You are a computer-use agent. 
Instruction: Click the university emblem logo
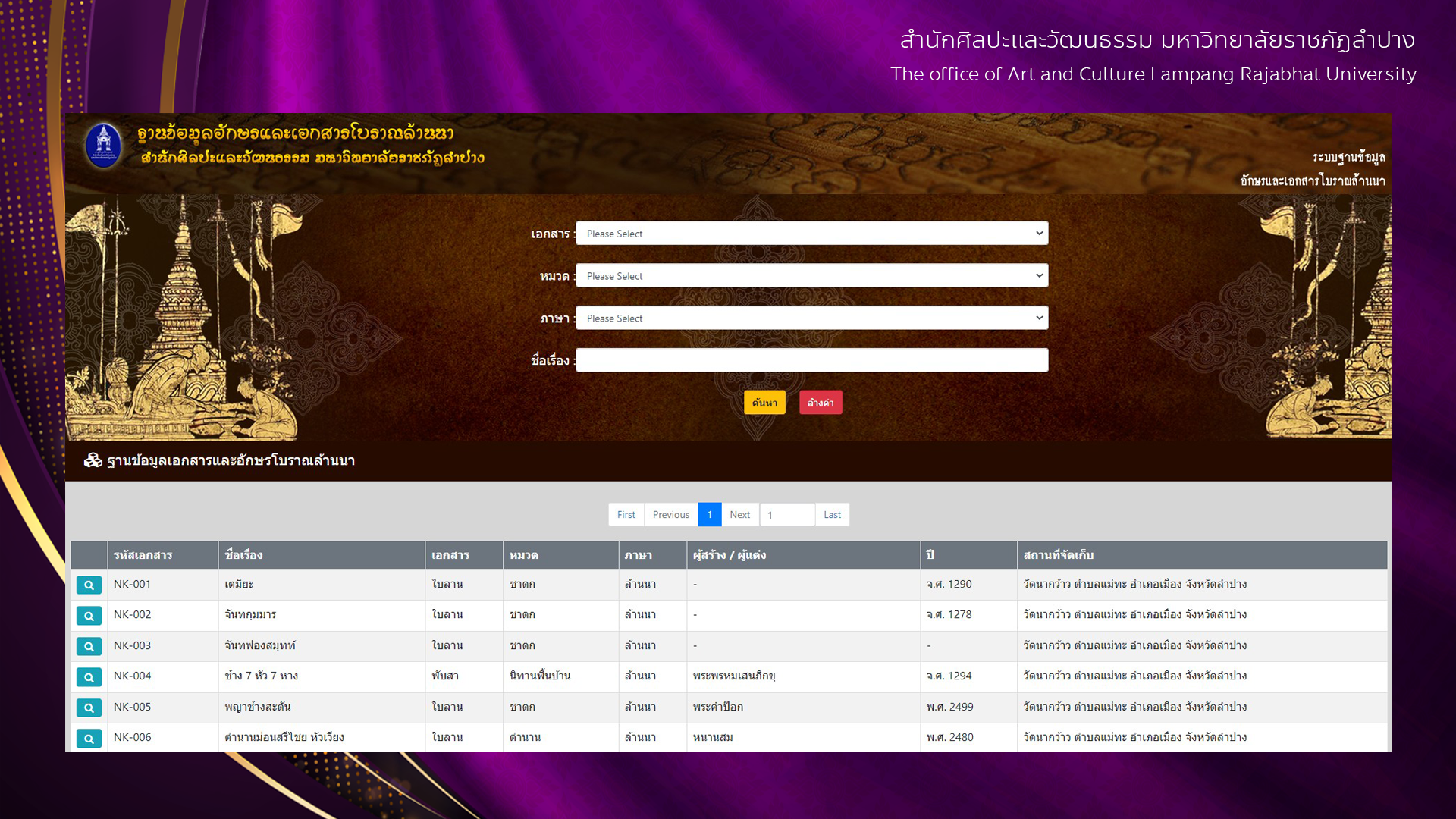pos(104,144)
